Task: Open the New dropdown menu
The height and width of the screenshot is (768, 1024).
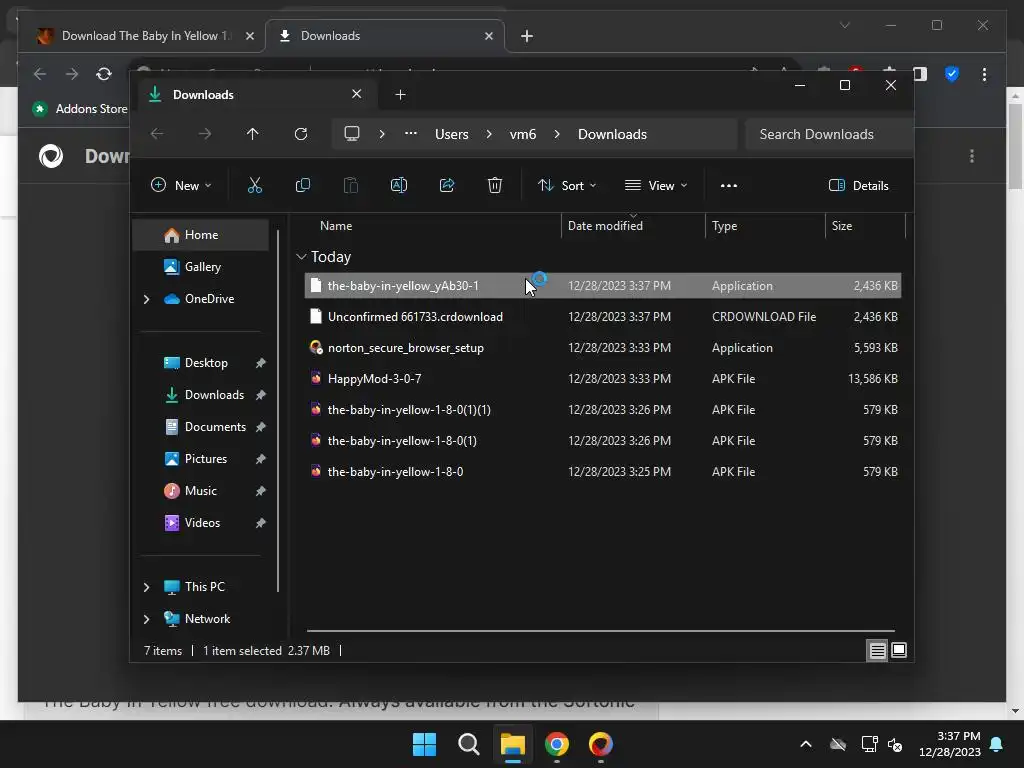Action: click(x=181, y=185)
